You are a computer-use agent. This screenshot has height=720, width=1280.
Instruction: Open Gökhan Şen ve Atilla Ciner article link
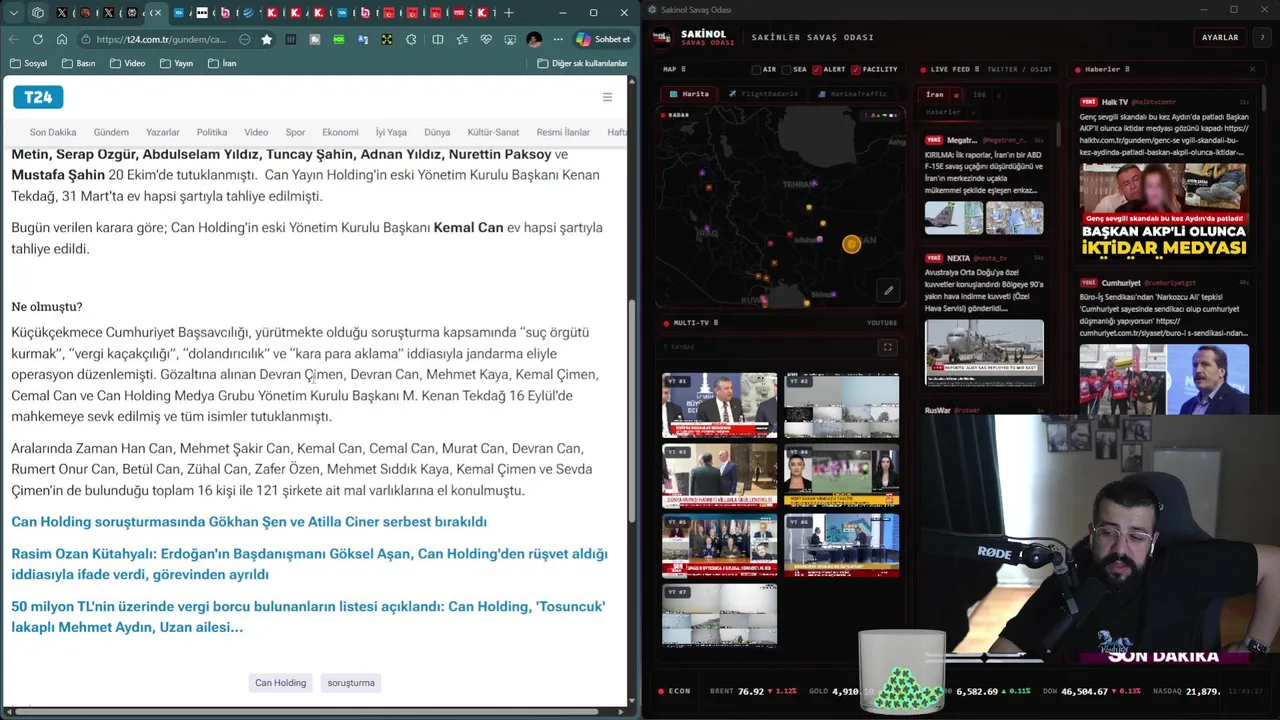point(249,522)
